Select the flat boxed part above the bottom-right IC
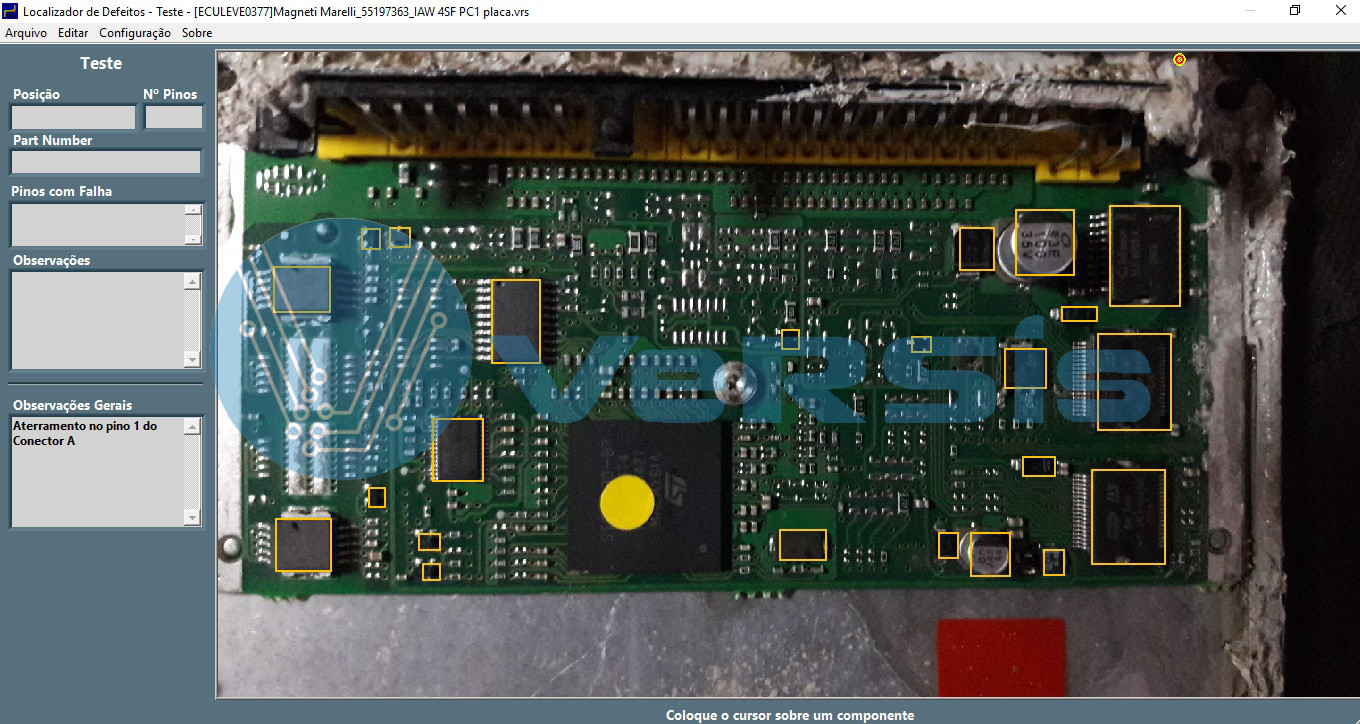The image size is (1360, 724). click(x=1039, y=466)
